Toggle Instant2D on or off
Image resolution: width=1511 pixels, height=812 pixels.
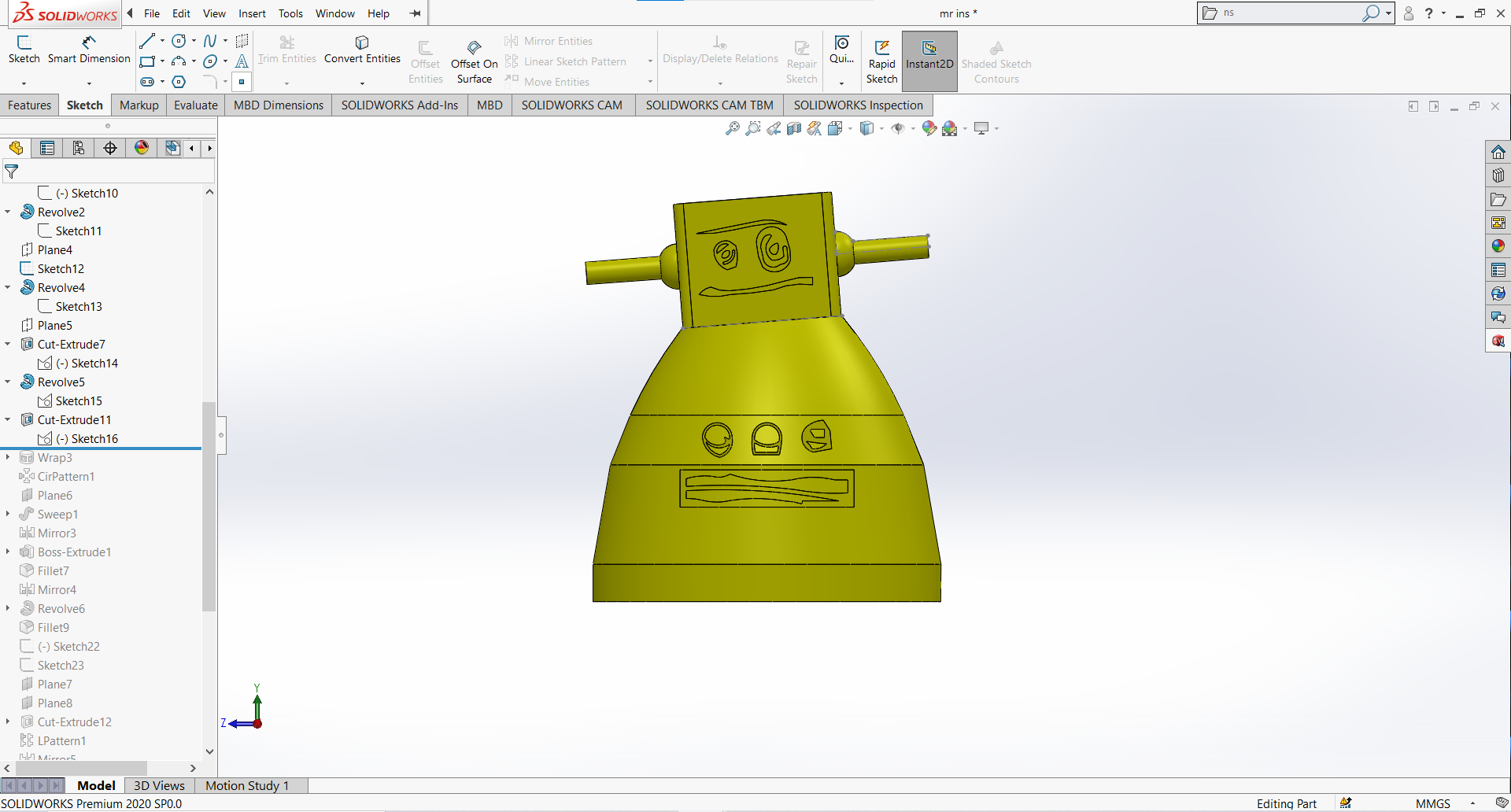coord(929,59)
